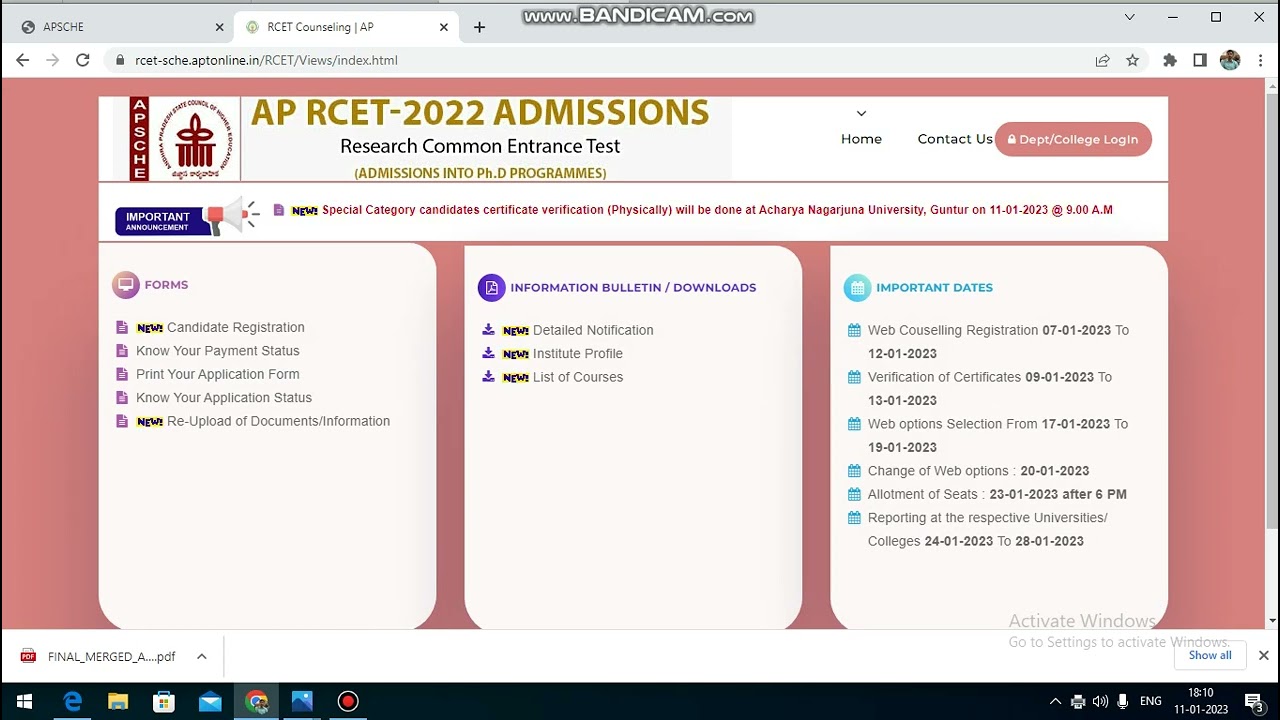Expand the chevron above the Home menu
Viewport: 1280px width, 720px height.
pyautogui.click(x=861, y=113)
